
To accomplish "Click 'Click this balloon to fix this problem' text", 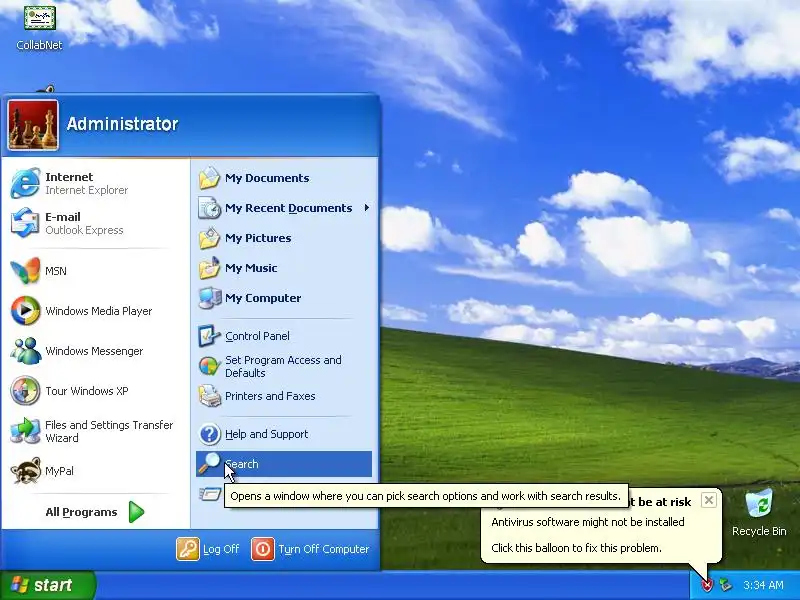I will coord(577,548).
